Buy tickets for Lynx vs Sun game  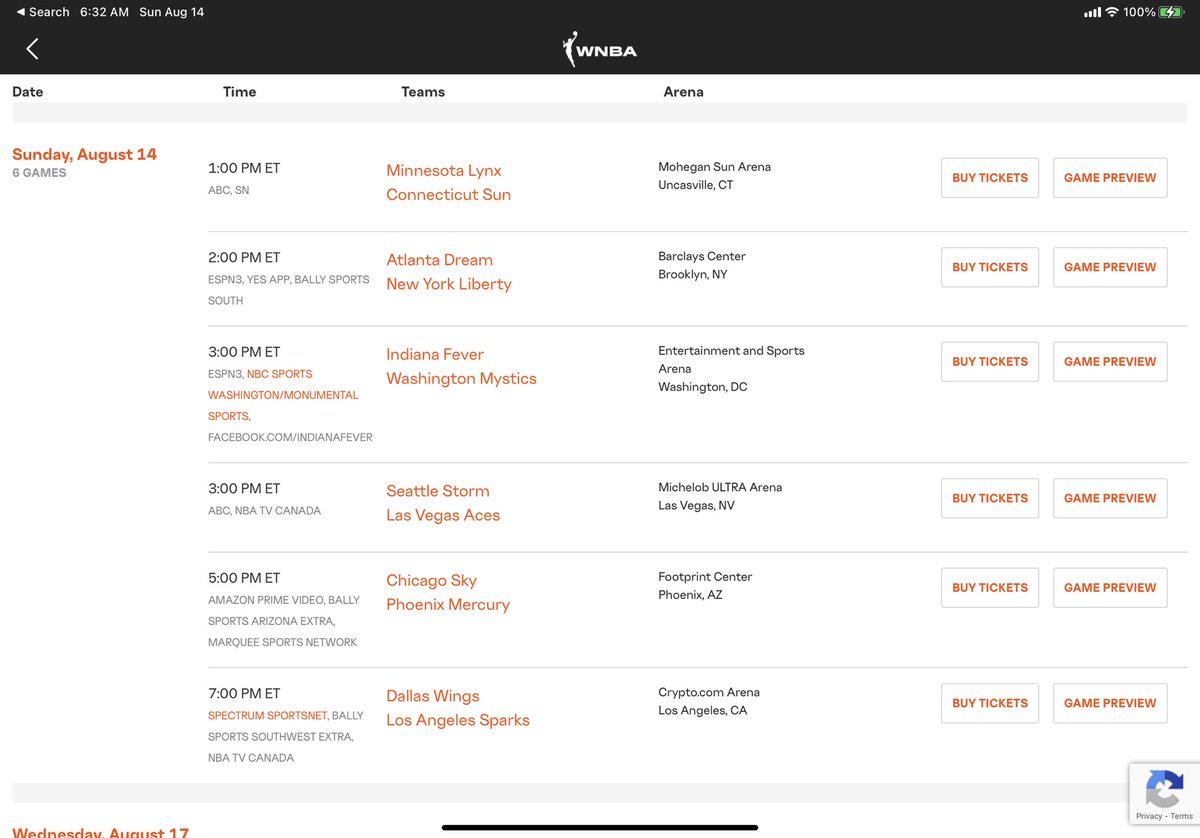(990, 178)
